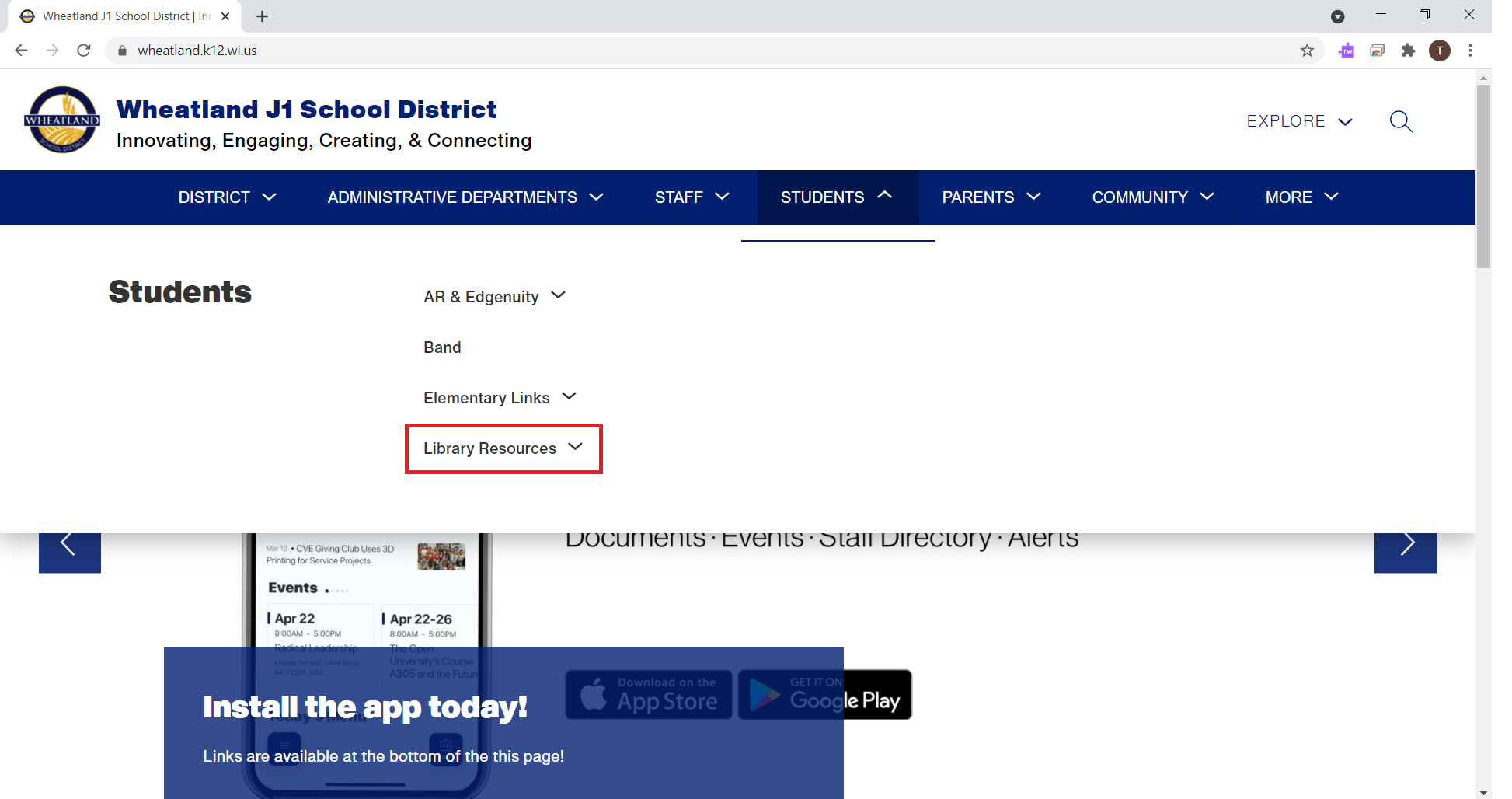Click scrollbar down arrow
This screenshot has height=799, width=1512.
pyautogui.click(x=1483, y=792)
